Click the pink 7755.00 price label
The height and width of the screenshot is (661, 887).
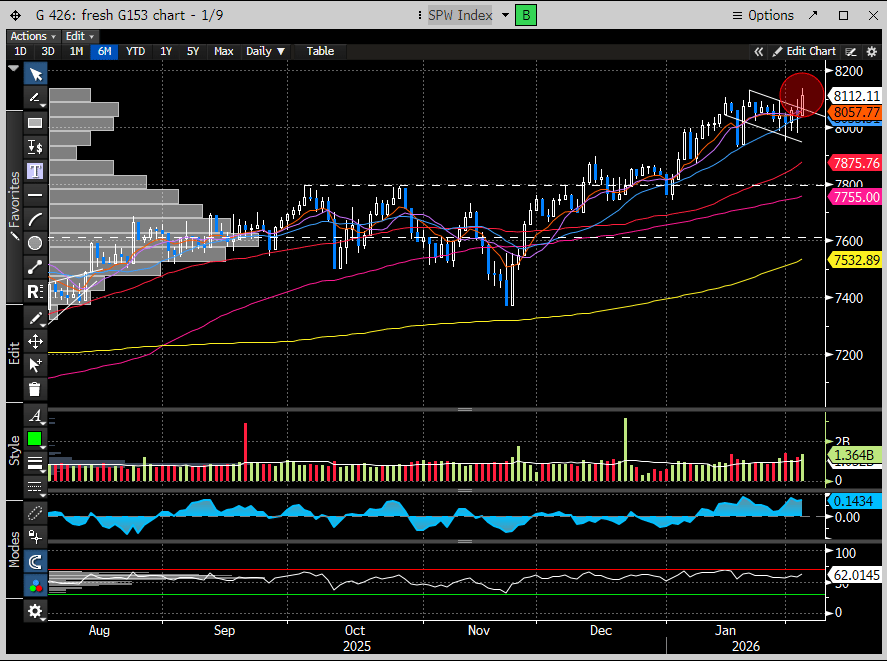(x=856, y=197)
